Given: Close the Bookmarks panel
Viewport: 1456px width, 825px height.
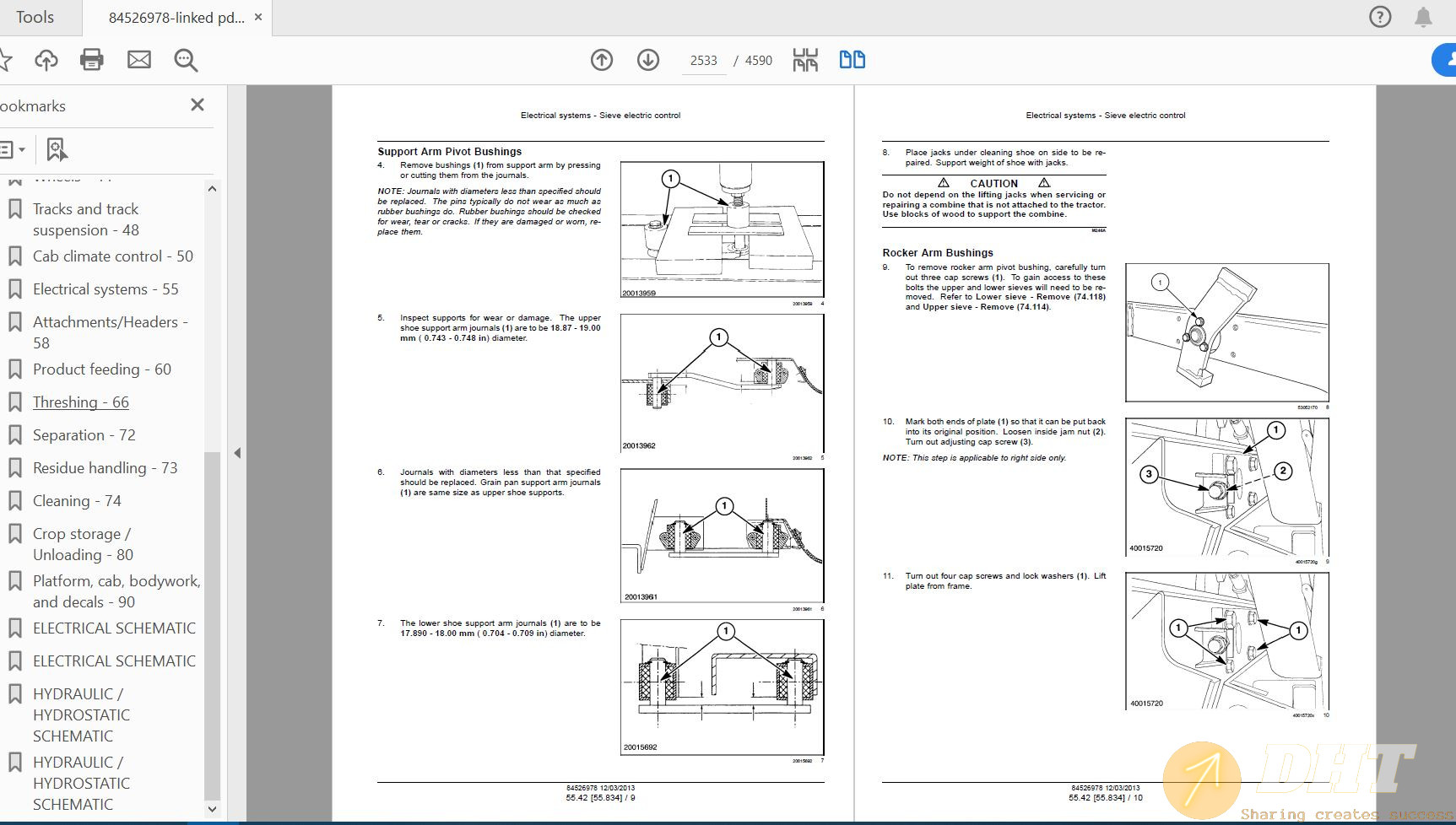Looking at the screenshot, I should 198,105.
